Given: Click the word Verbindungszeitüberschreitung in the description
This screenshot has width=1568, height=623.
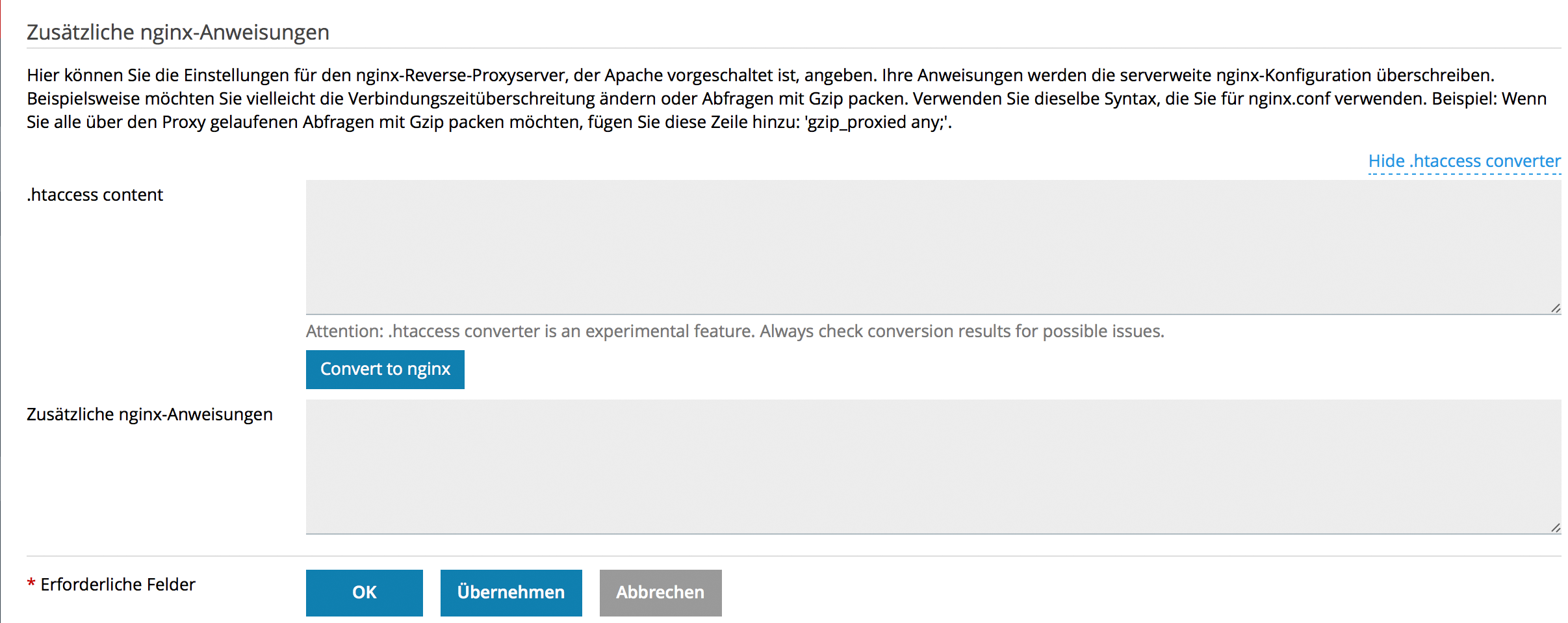Looking at the screenshot, I should 471,99.
